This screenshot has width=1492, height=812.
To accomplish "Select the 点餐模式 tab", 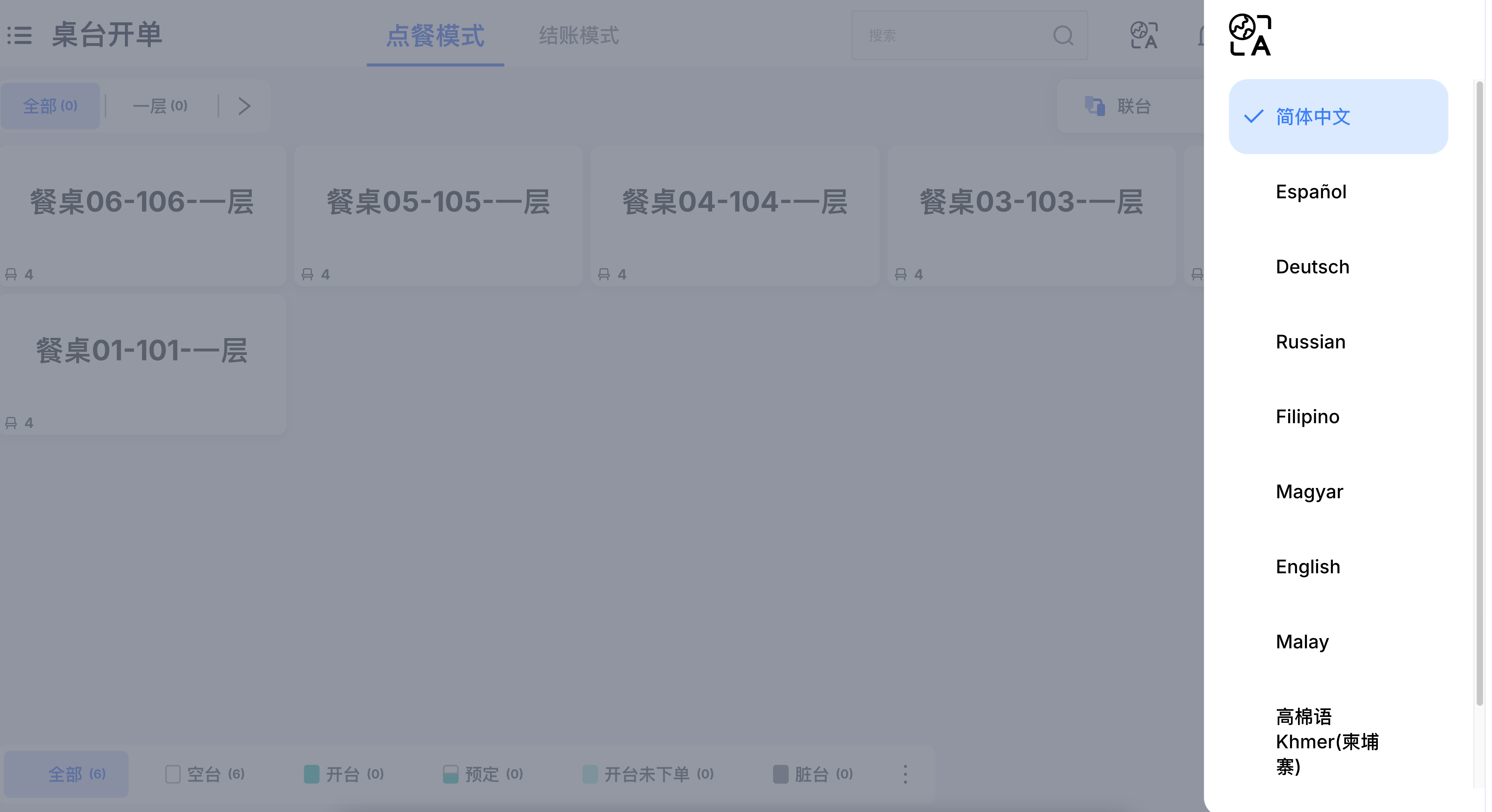I will [x=435, y=35].
